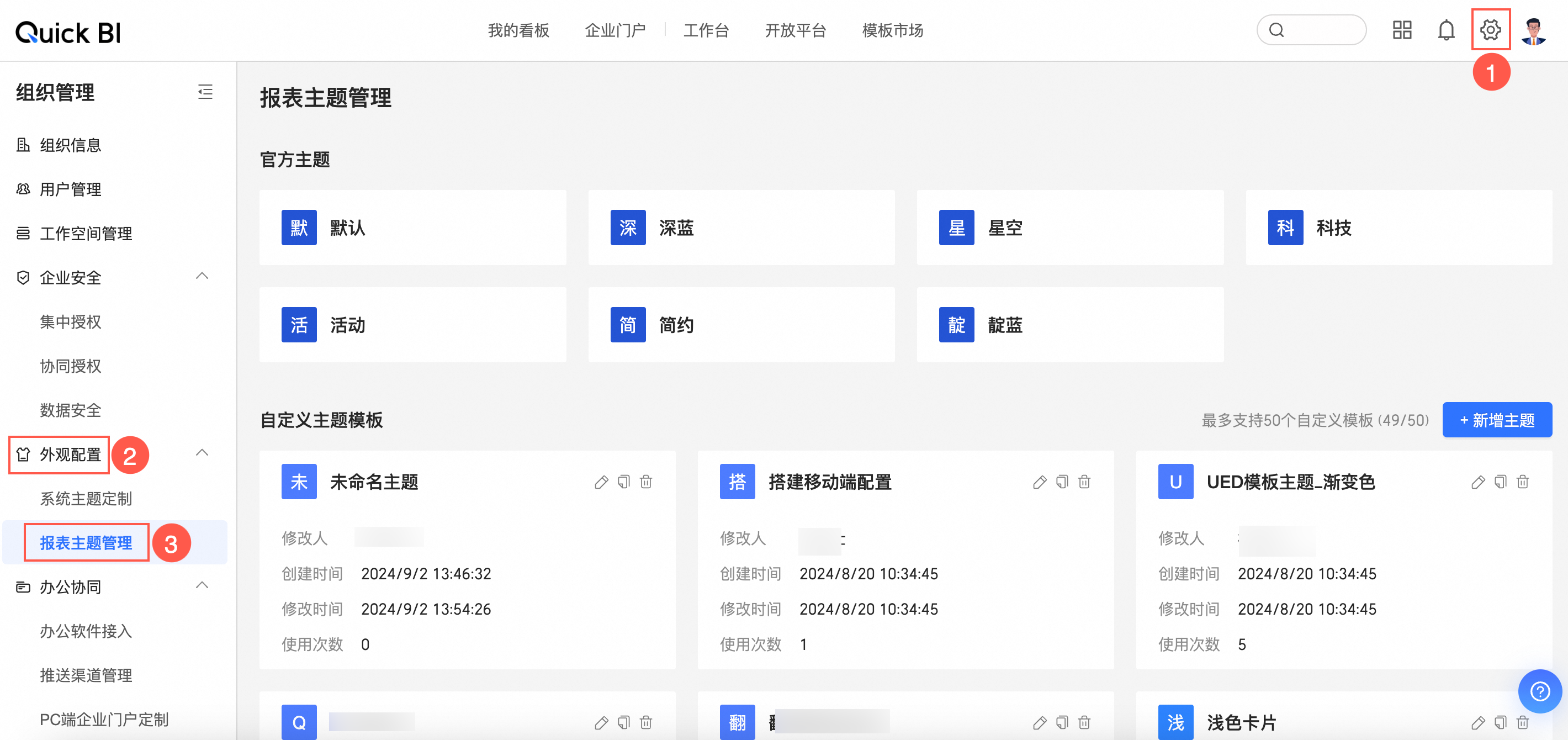Click the user avatar

[1533, 30]
